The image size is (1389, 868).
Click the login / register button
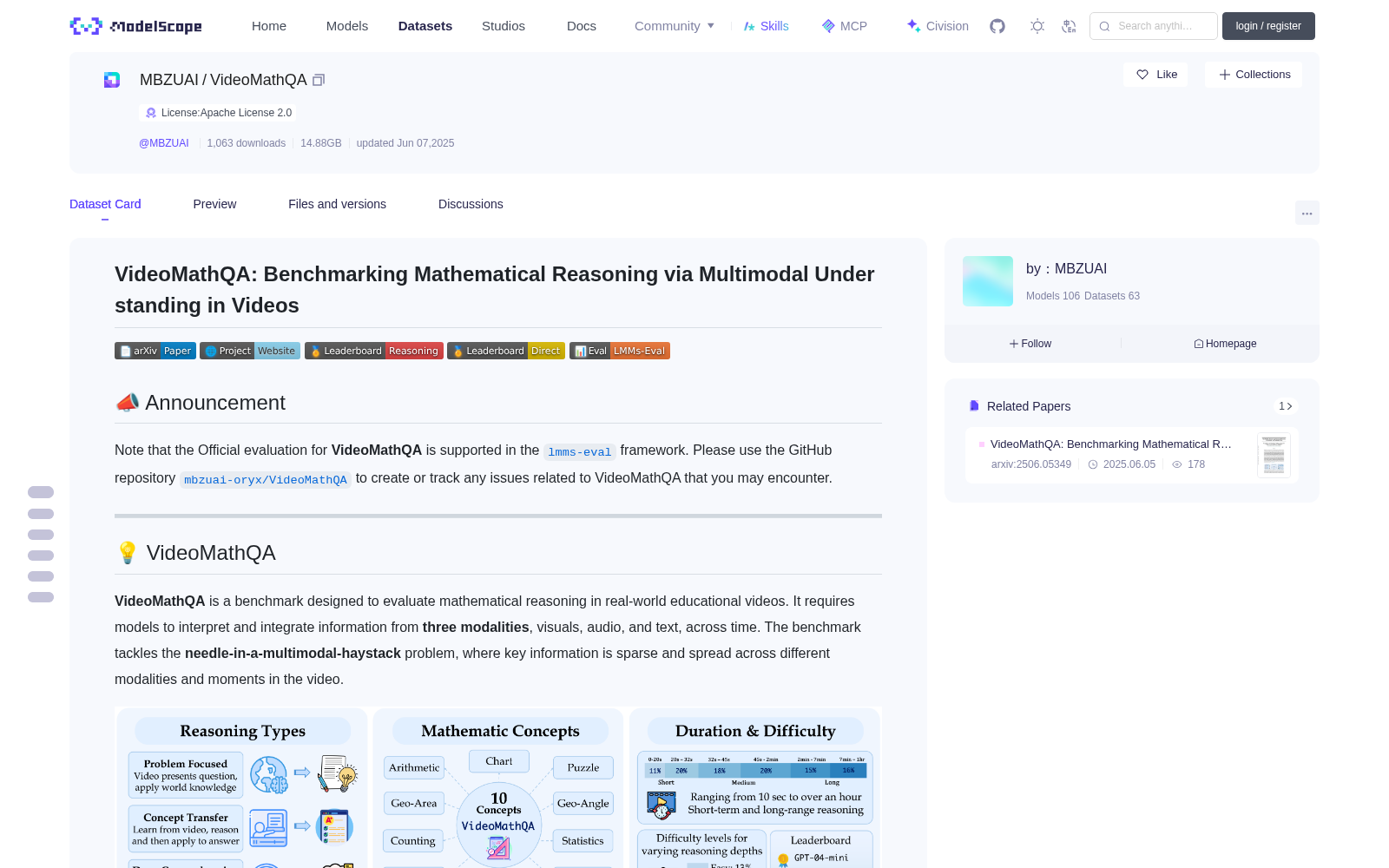1268,26
